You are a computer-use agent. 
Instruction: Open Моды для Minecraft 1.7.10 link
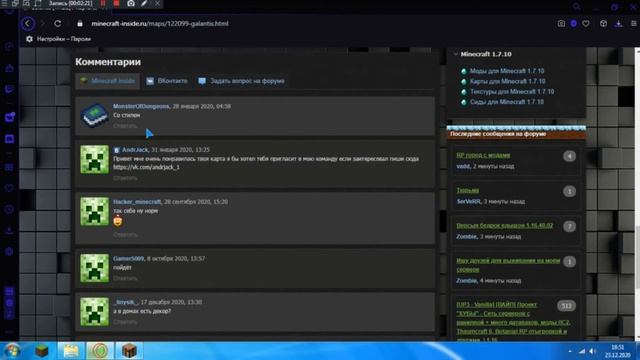coord(507,71)
